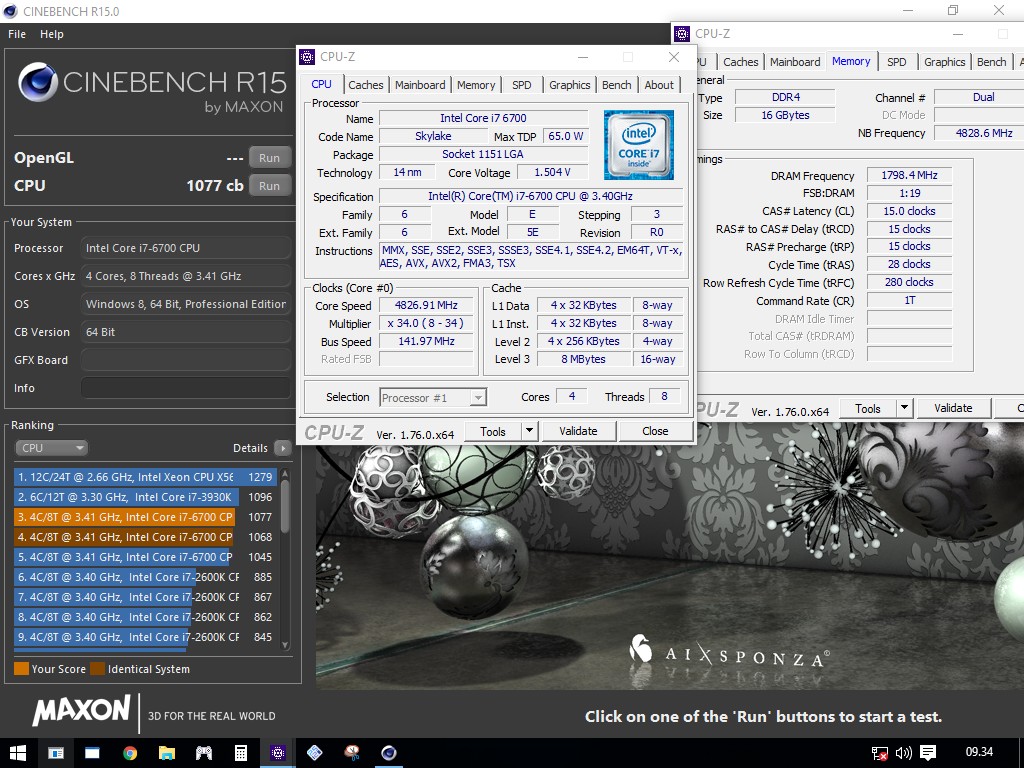Click the Identical System brown legend swatch
Image resolution: width=1024 pixels, height=768 pixels.
98,669
